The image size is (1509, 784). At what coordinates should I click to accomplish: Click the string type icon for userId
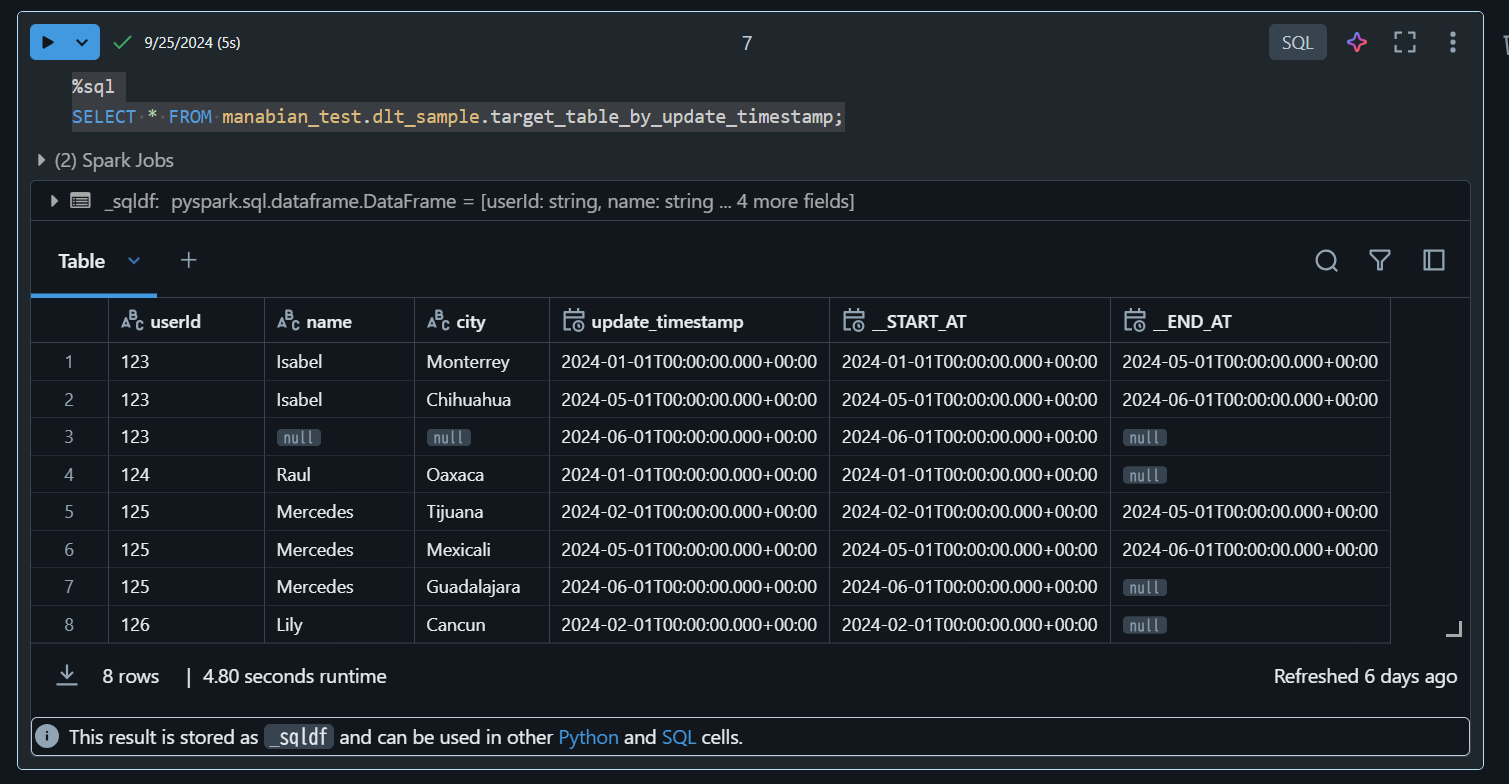tap(132, 320)
